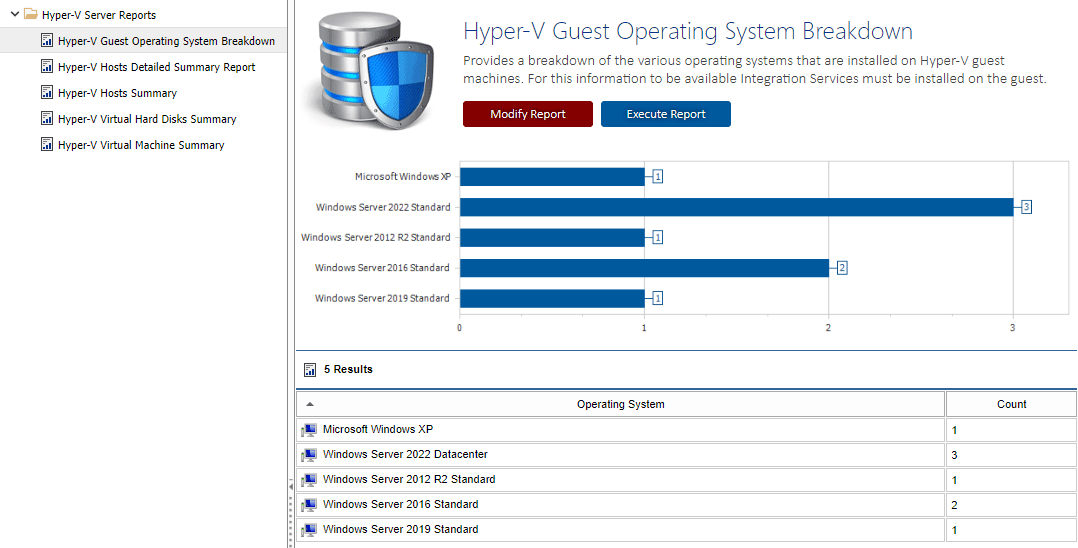Click count cell 2 for Server 2016 Standard
Viewport: 1078px width, 548px height.
tap(1011, 505)
